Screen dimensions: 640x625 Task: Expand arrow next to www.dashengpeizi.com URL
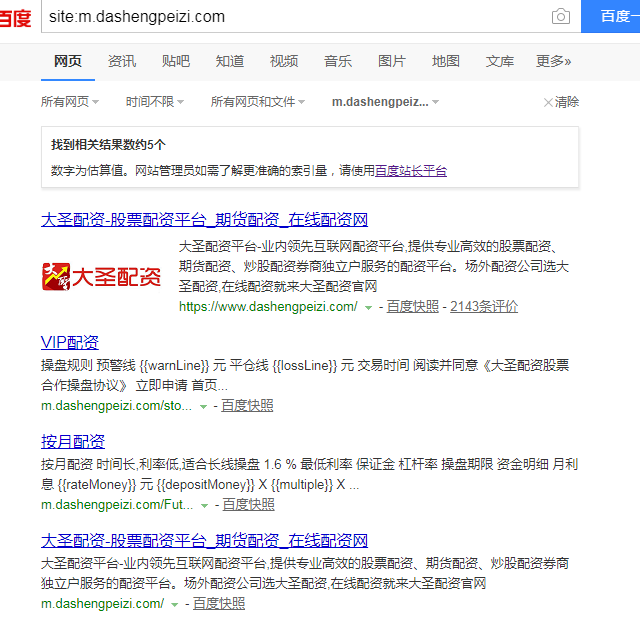tap(369, 308)
